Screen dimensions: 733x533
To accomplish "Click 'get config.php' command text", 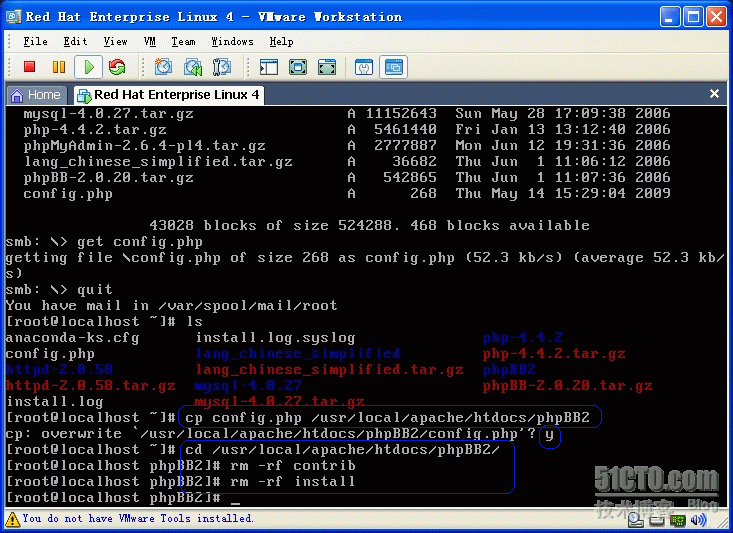I will click(x=140, y=242).
